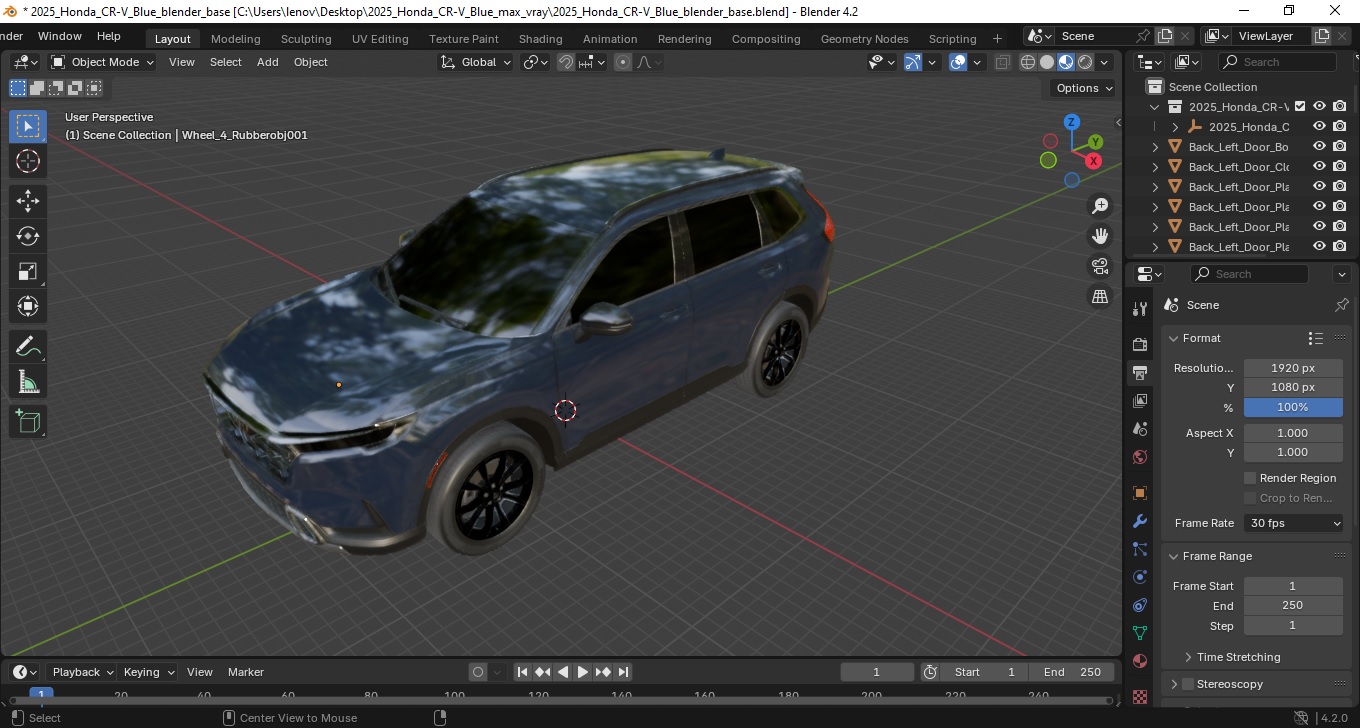1360x728 pixels.
Task: Open the pivot point dropdown
Action: click(536, 62)
